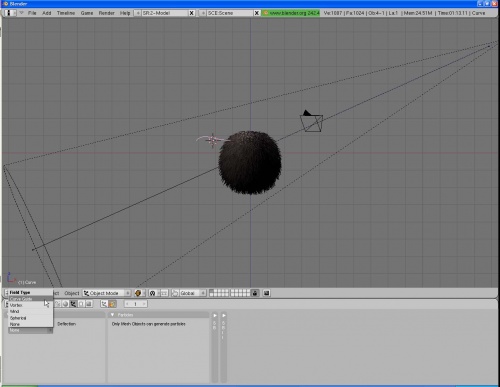
Task: Open the scene browse arrow beside SCE:Scene
Action: click(203, 13)
